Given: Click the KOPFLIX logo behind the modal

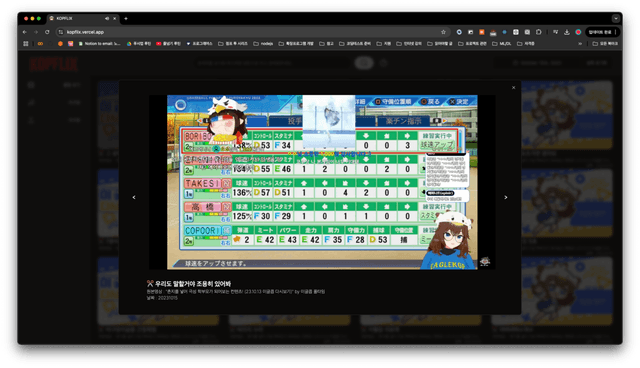Looking at the screenshot, I should tap(53, 64).
